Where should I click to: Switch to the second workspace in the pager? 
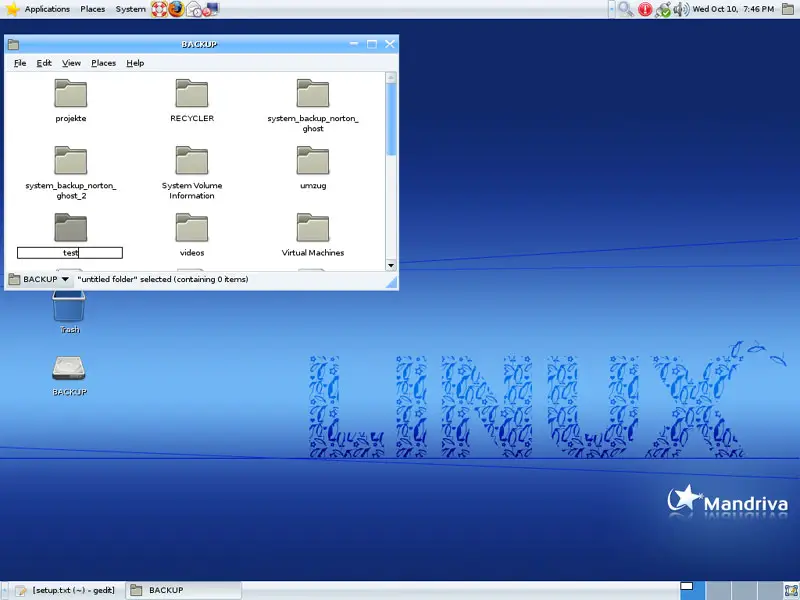[x=718, y=590]
